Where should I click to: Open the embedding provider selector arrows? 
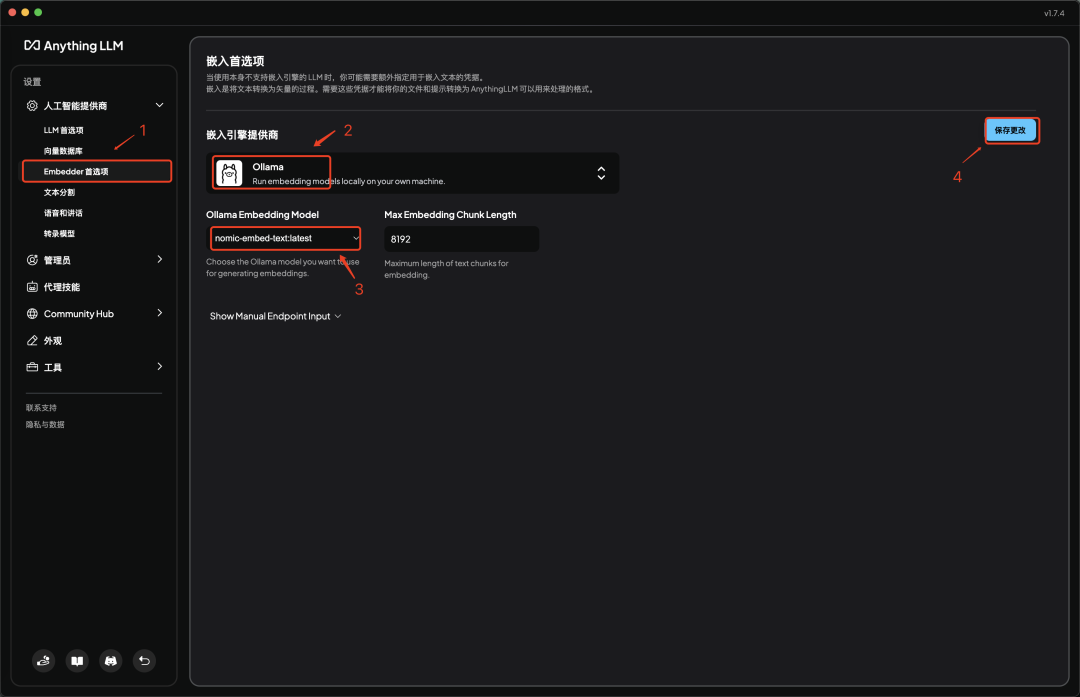tap(601, 173)
